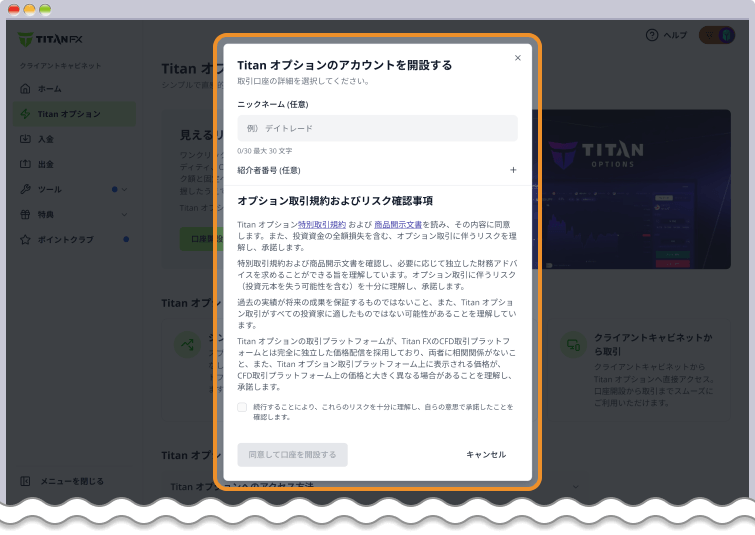Viewport: 755px width, 535px height.
Task: Click the green 口座開設 button behind dialog
Action: pos(201,239)
